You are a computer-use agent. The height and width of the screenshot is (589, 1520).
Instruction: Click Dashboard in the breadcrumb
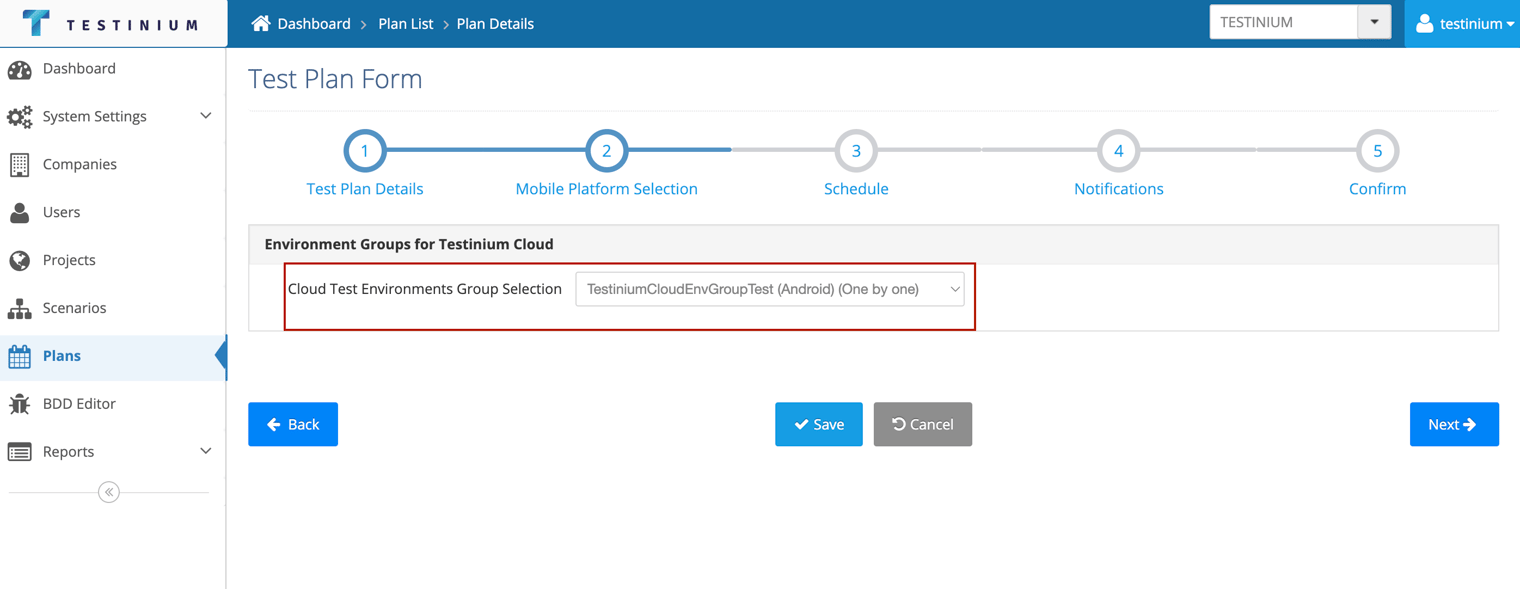(314, 23)
